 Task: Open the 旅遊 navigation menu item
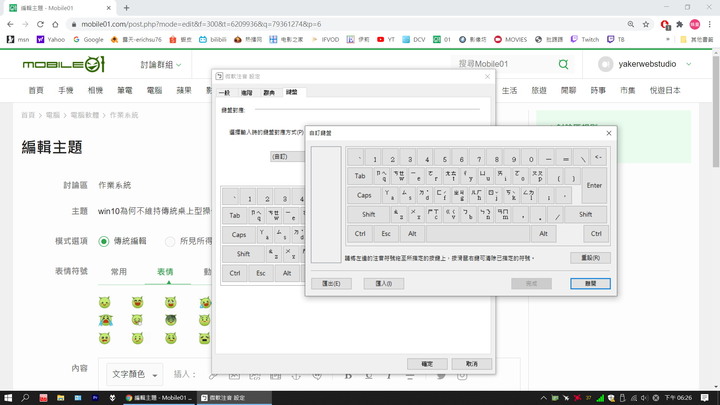point(539,90)
